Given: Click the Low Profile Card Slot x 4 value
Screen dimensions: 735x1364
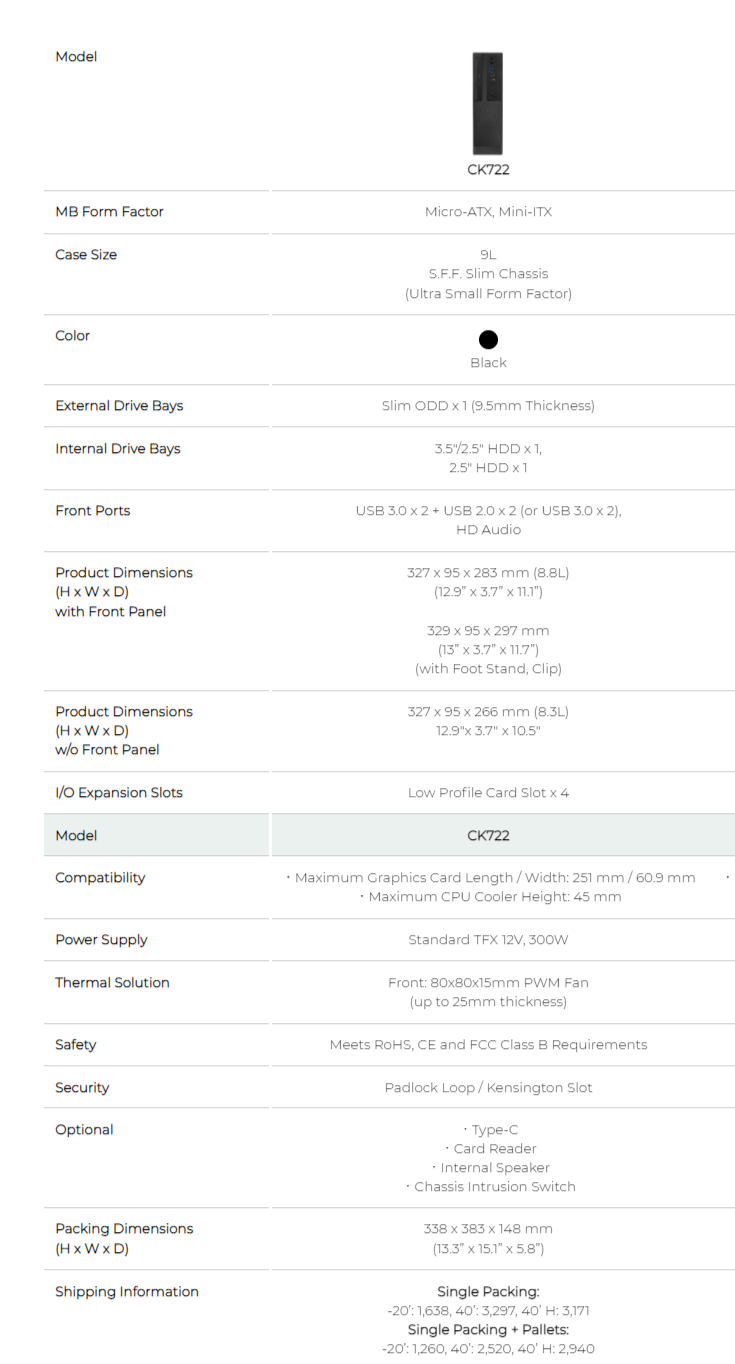Looking at the screenshot, I should [x=488, y=793].
